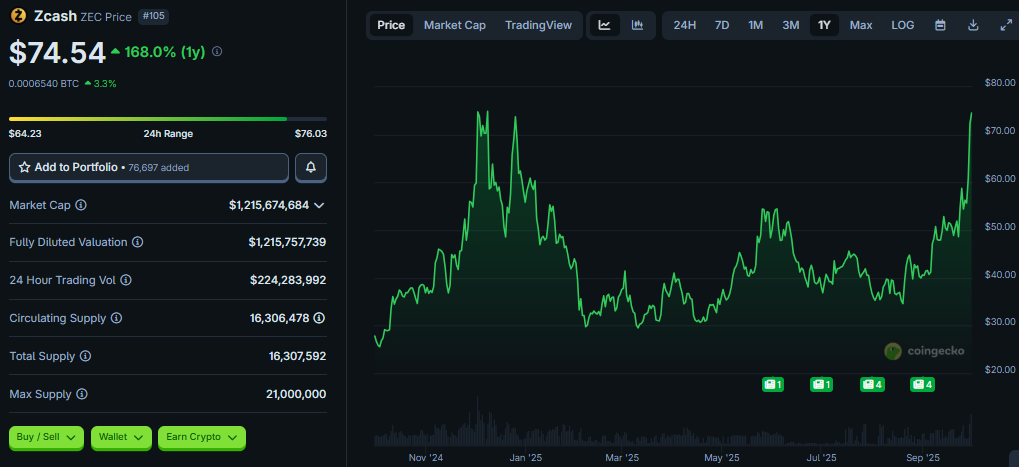The height and width of the screenshot is (467, 1019).
Task: Expand the Market Cap value chevron
Action: [319, 205]
